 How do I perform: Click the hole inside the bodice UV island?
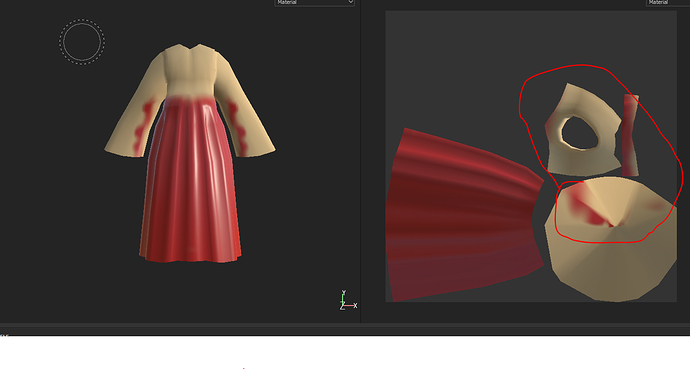[x=580, y=133]
